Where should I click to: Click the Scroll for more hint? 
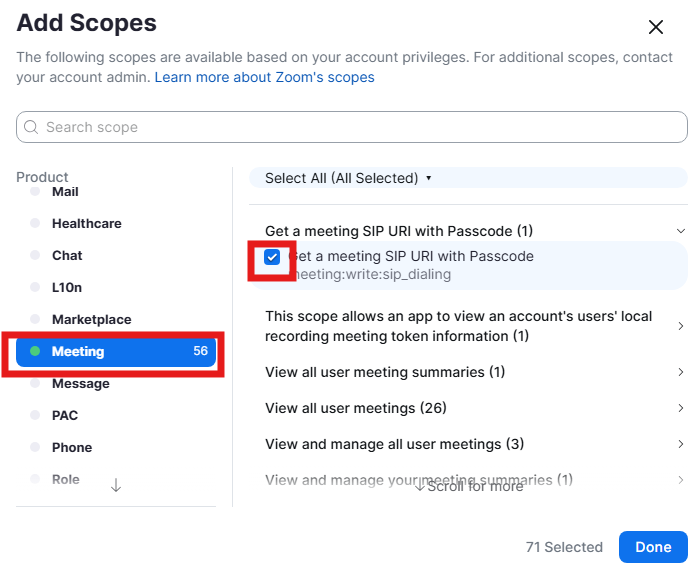[x=469, y=487]
